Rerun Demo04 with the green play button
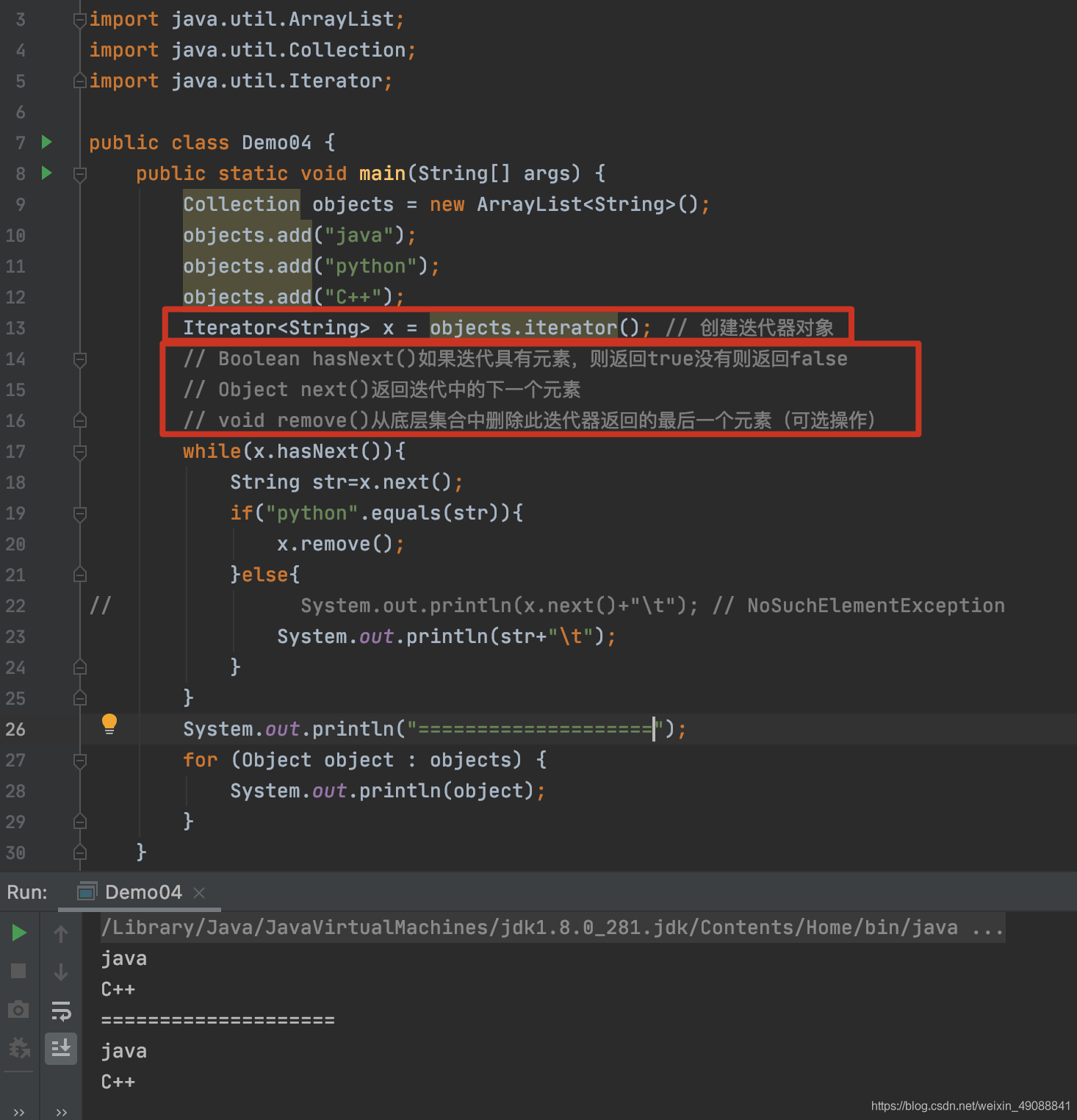Viewport: 1077px width, 1120px height. click(19, 933)
